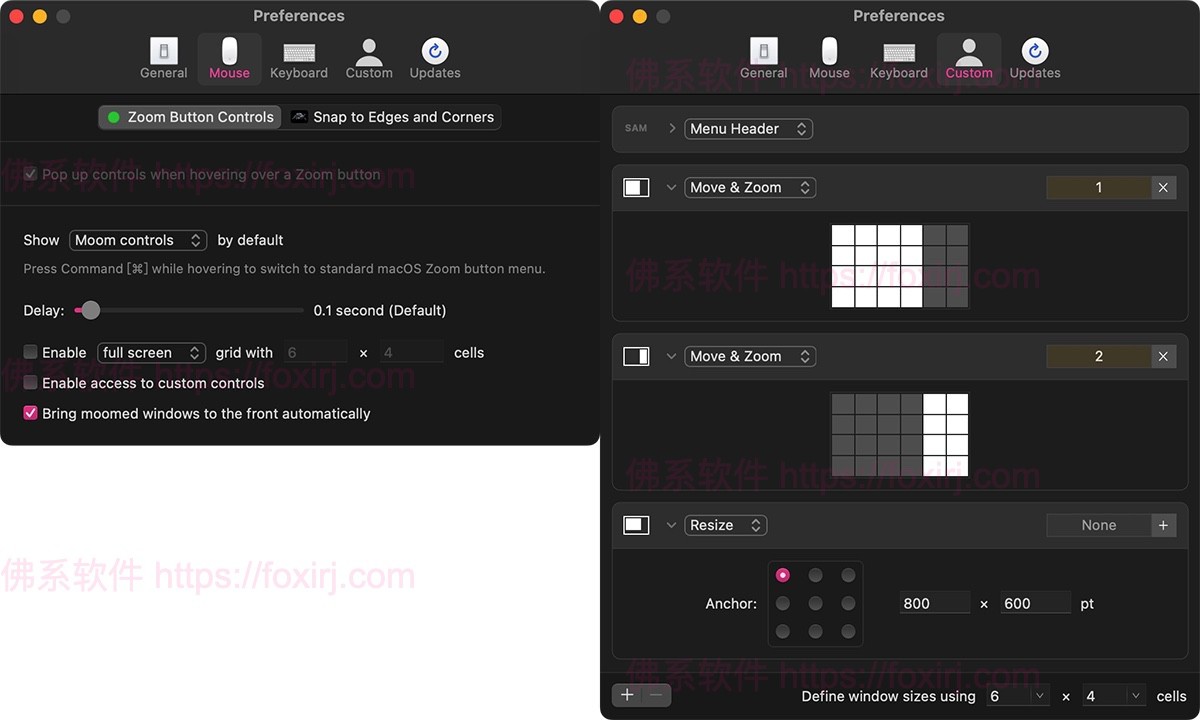The width and height of the screenshot is (1200, 720).
Task: Click the right-half layout icon for shortcut 2
Action: click(636, 357)
